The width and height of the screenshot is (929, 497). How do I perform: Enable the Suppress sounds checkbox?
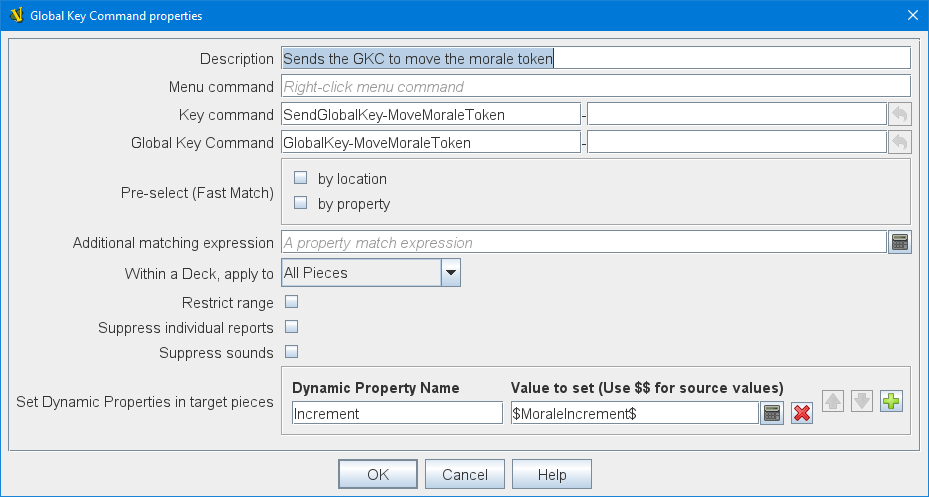pos(292,352)
